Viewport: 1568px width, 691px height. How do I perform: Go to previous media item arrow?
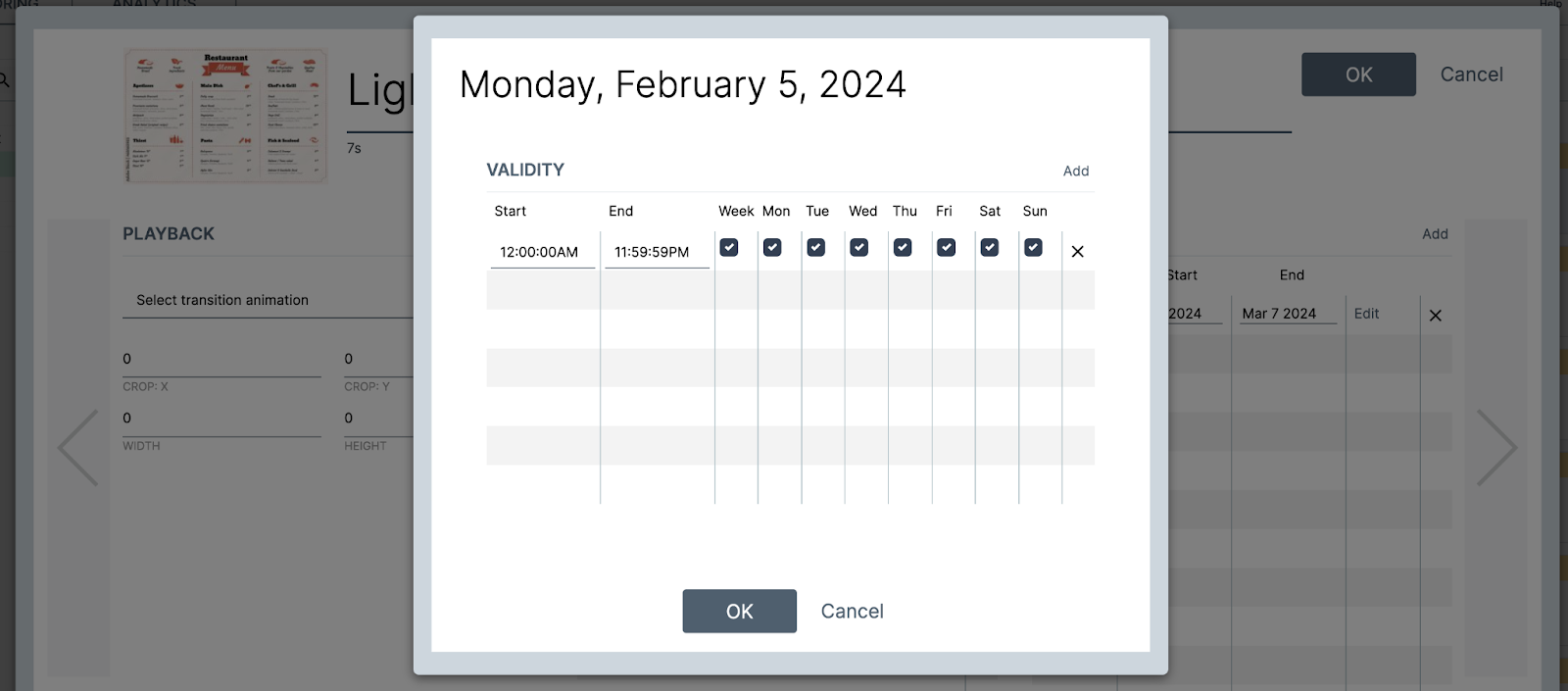pos(78,448)
